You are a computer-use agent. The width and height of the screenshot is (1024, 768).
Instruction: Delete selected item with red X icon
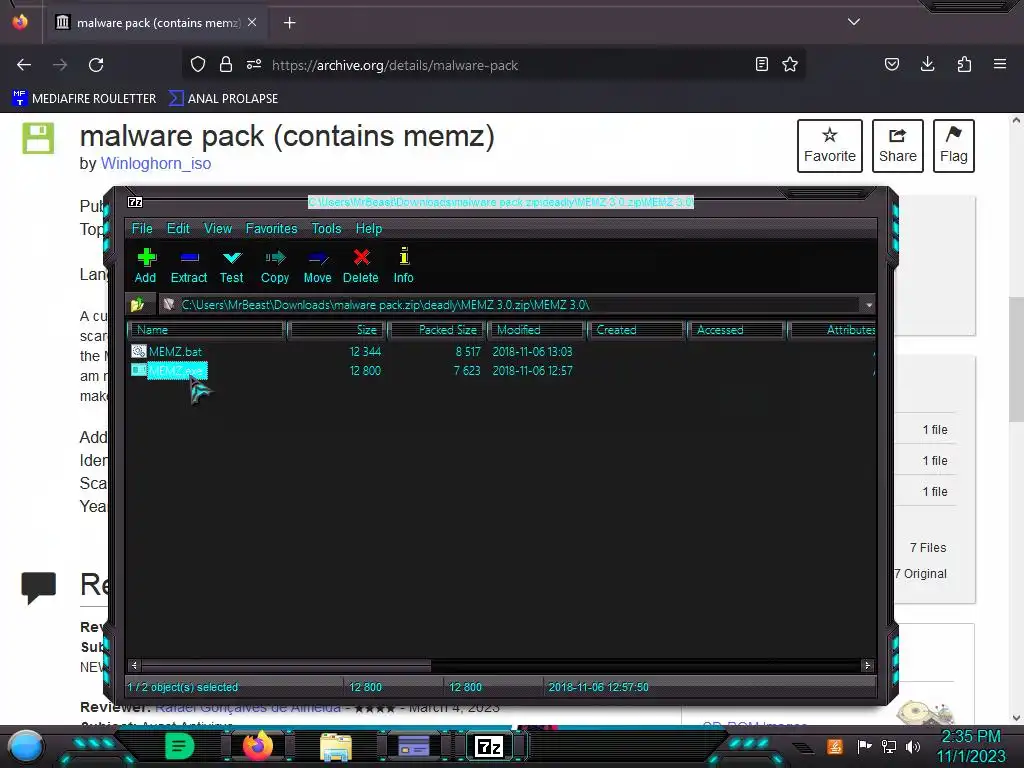click(x=360, y=266)
